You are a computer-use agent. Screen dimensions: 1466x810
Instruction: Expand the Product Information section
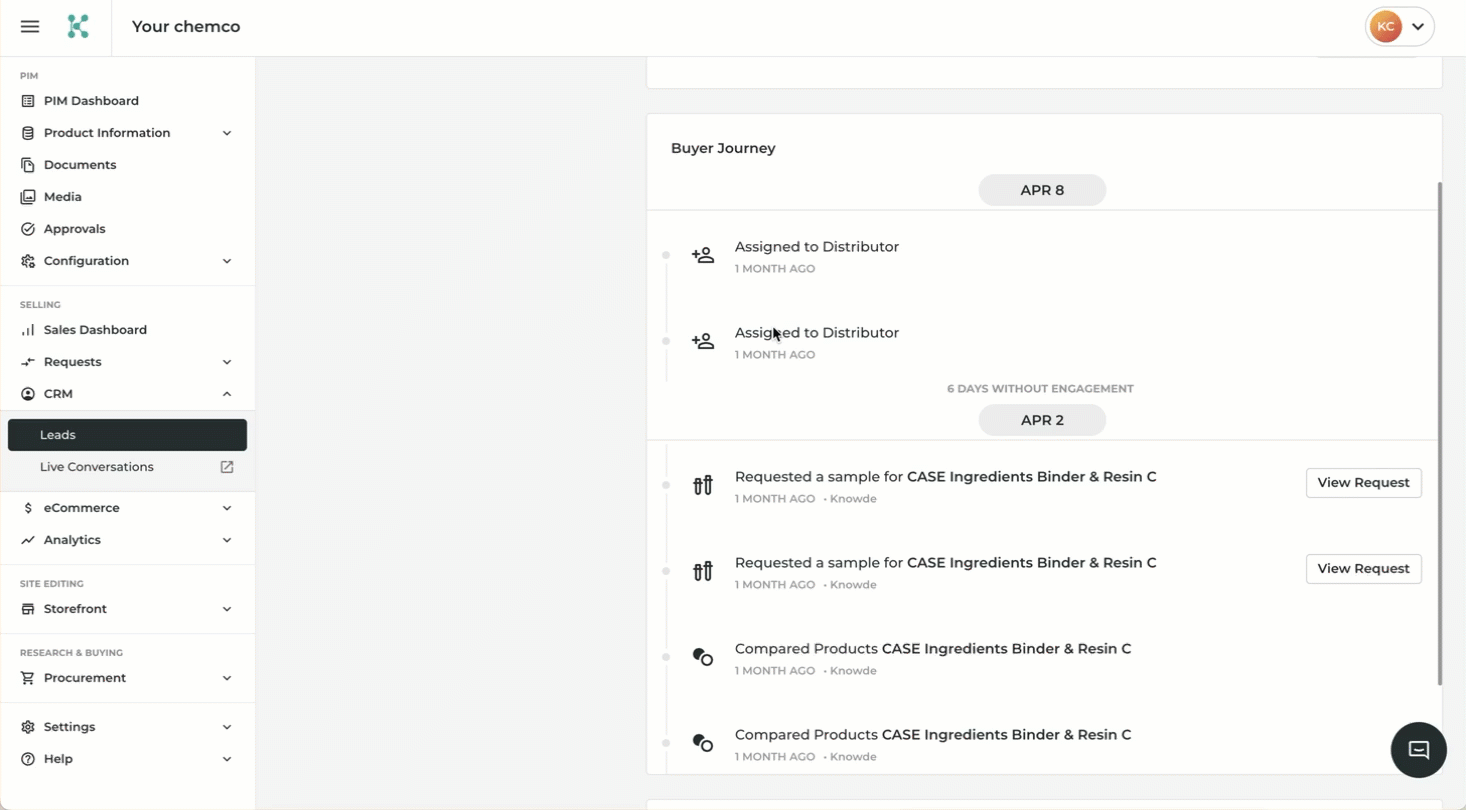point(227,133)
